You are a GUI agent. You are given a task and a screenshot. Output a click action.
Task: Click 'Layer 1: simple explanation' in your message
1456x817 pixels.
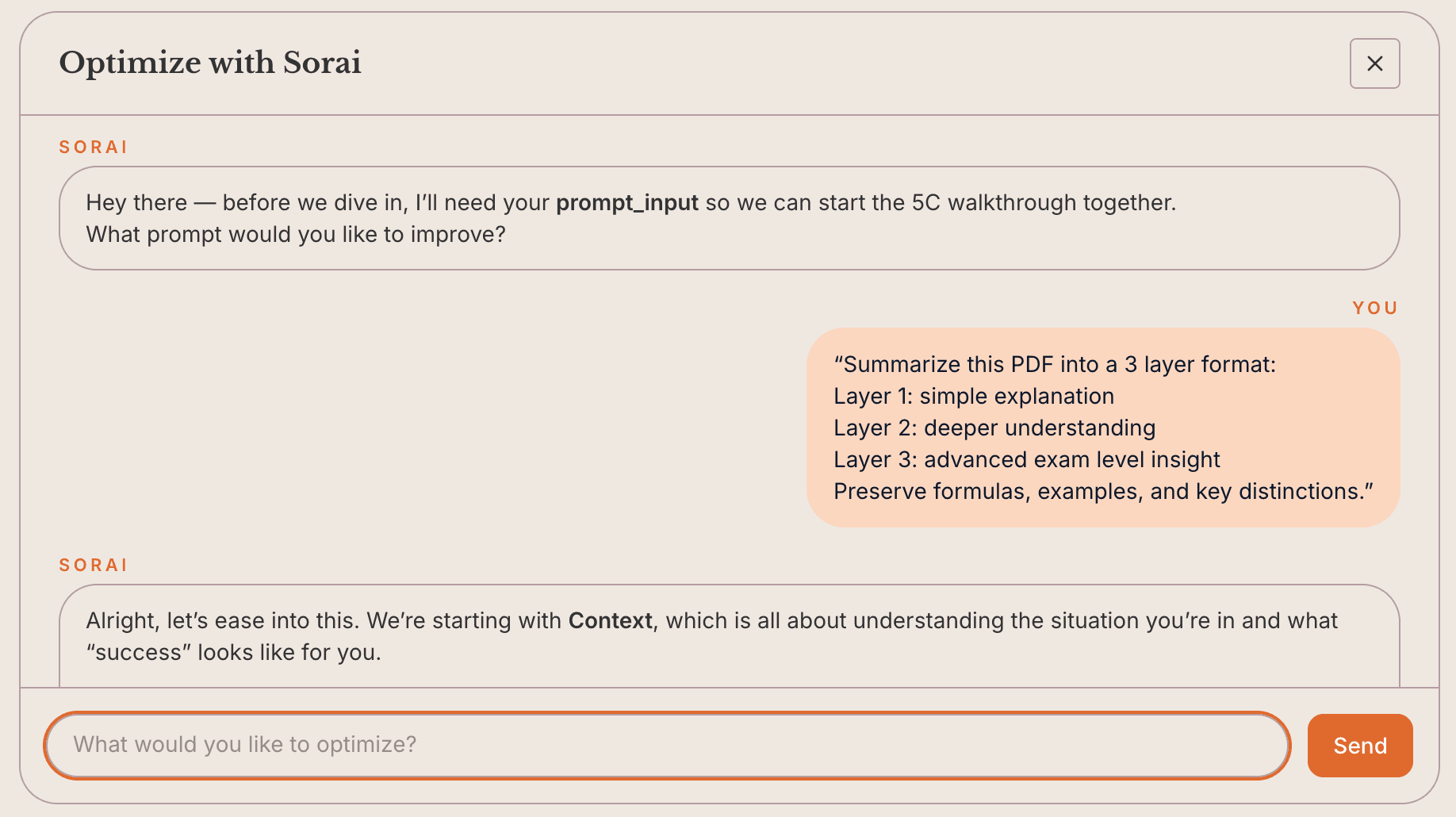tap(973, 396)
